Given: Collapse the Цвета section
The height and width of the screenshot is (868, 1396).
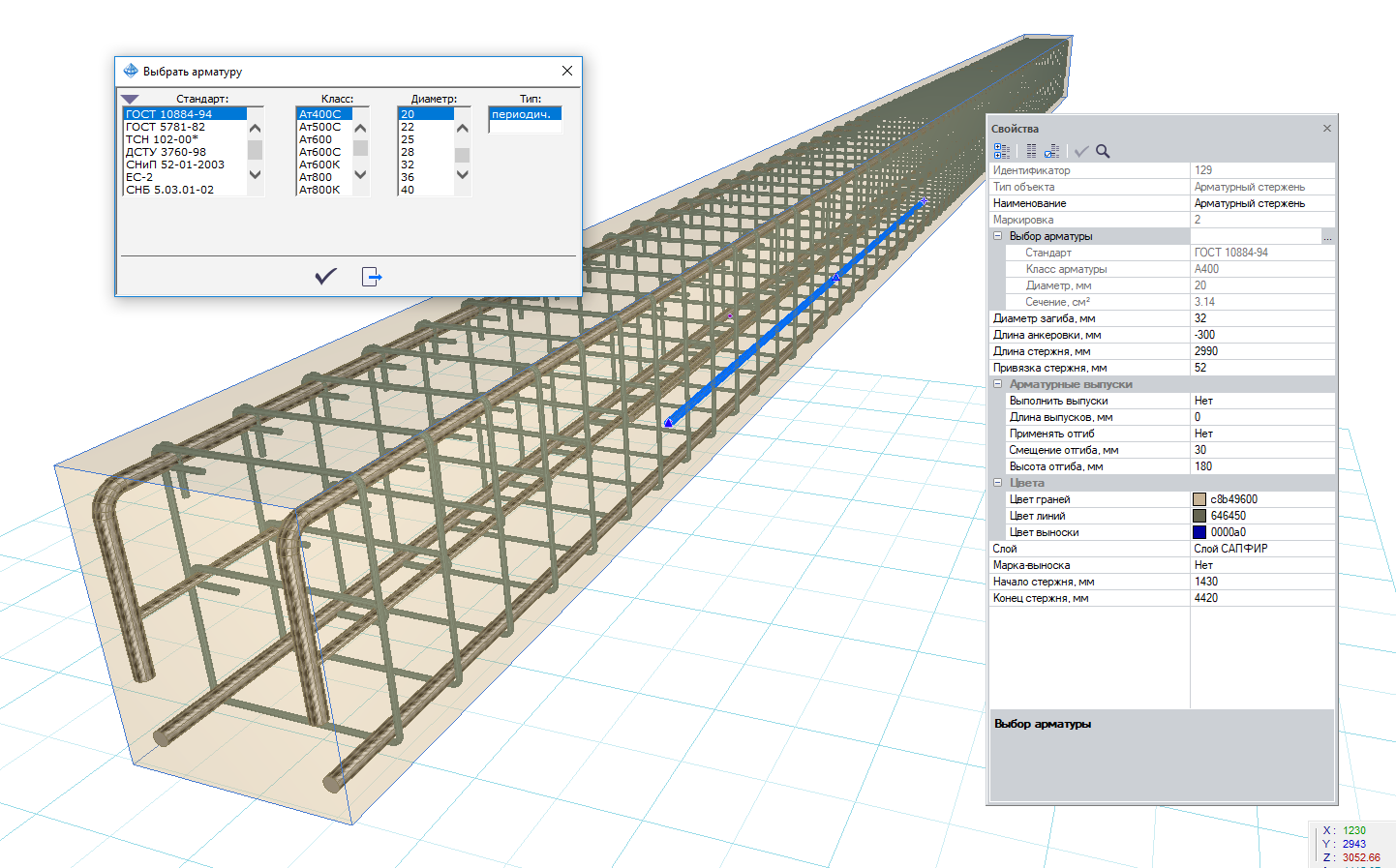Looking at the screenshot, I should 997,483.
